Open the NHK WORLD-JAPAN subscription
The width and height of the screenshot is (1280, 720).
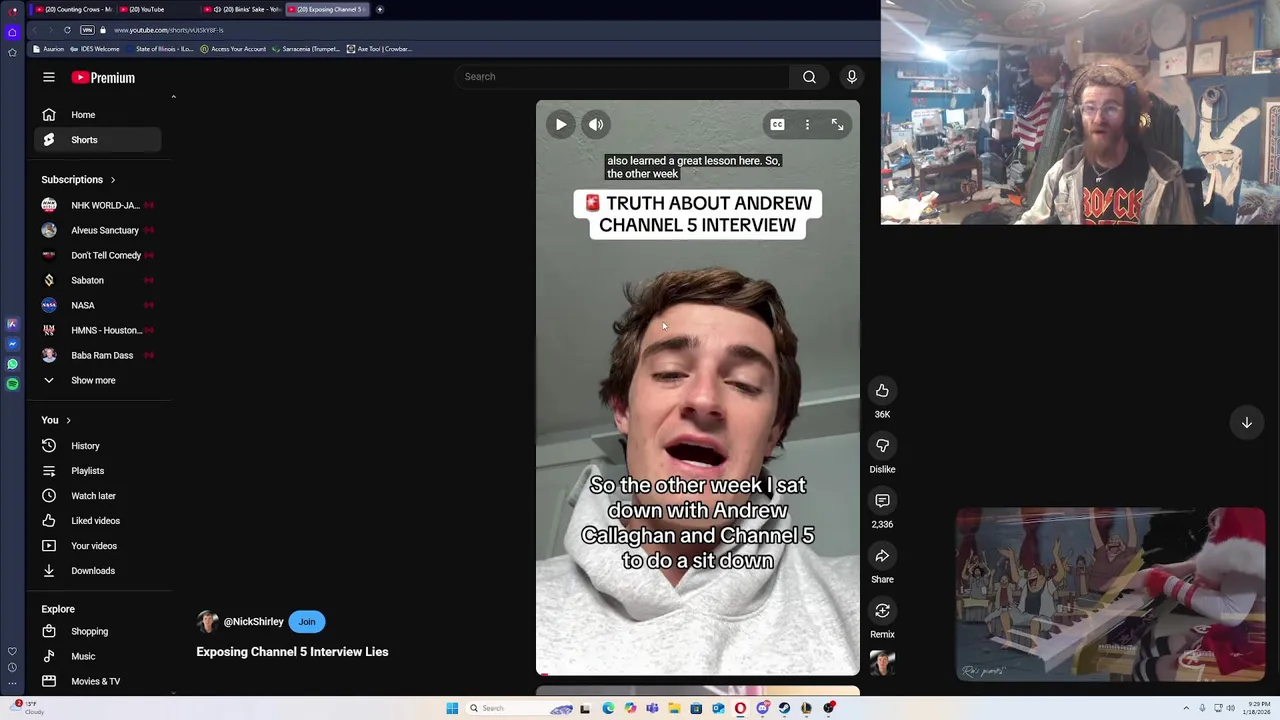coord(98,205)
